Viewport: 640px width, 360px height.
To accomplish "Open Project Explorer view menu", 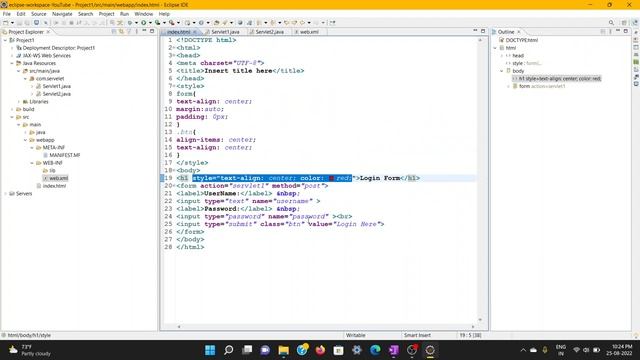I will pyautogui.click(x=137, y=31).
